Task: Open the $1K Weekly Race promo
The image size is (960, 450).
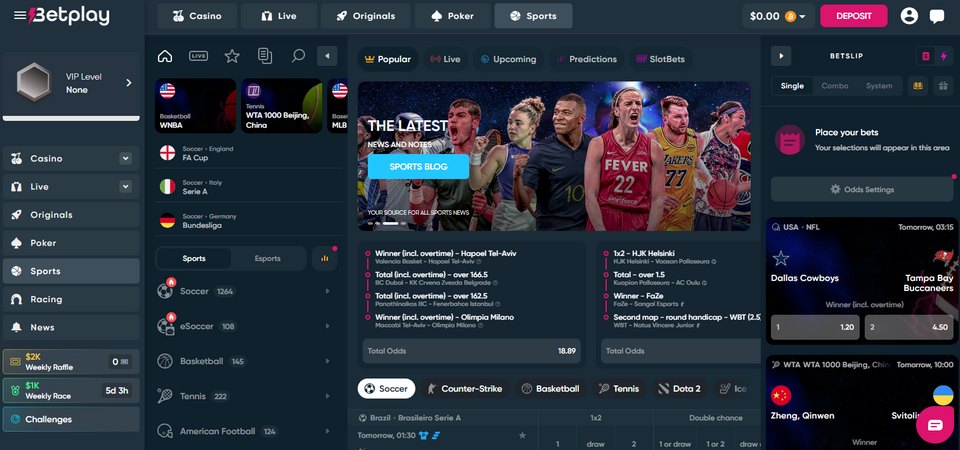Action: coord(71,391)
